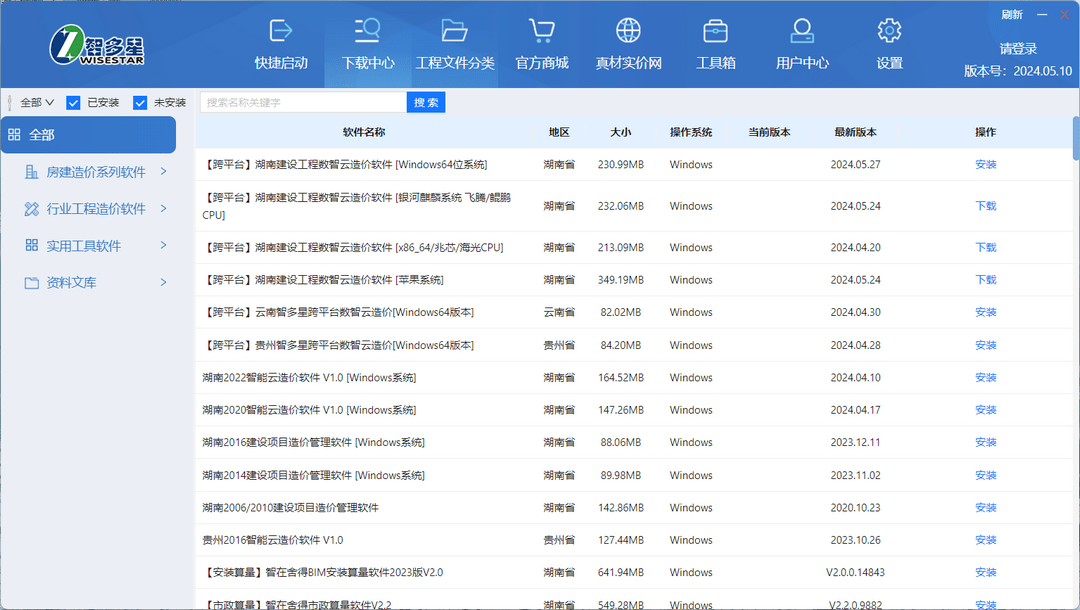
Task: Open 真材实价网 globe icon
Action: tap(627, 44)
